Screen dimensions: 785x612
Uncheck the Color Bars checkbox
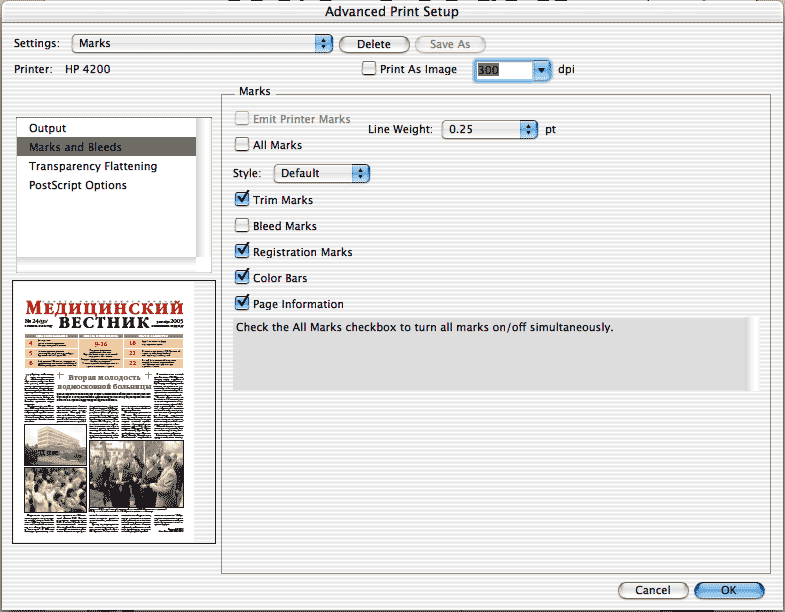[x=242, y=277]
